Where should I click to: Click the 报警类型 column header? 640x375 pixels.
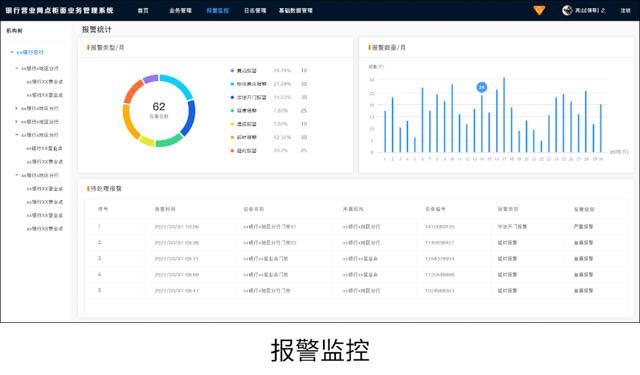coord(508,209)
